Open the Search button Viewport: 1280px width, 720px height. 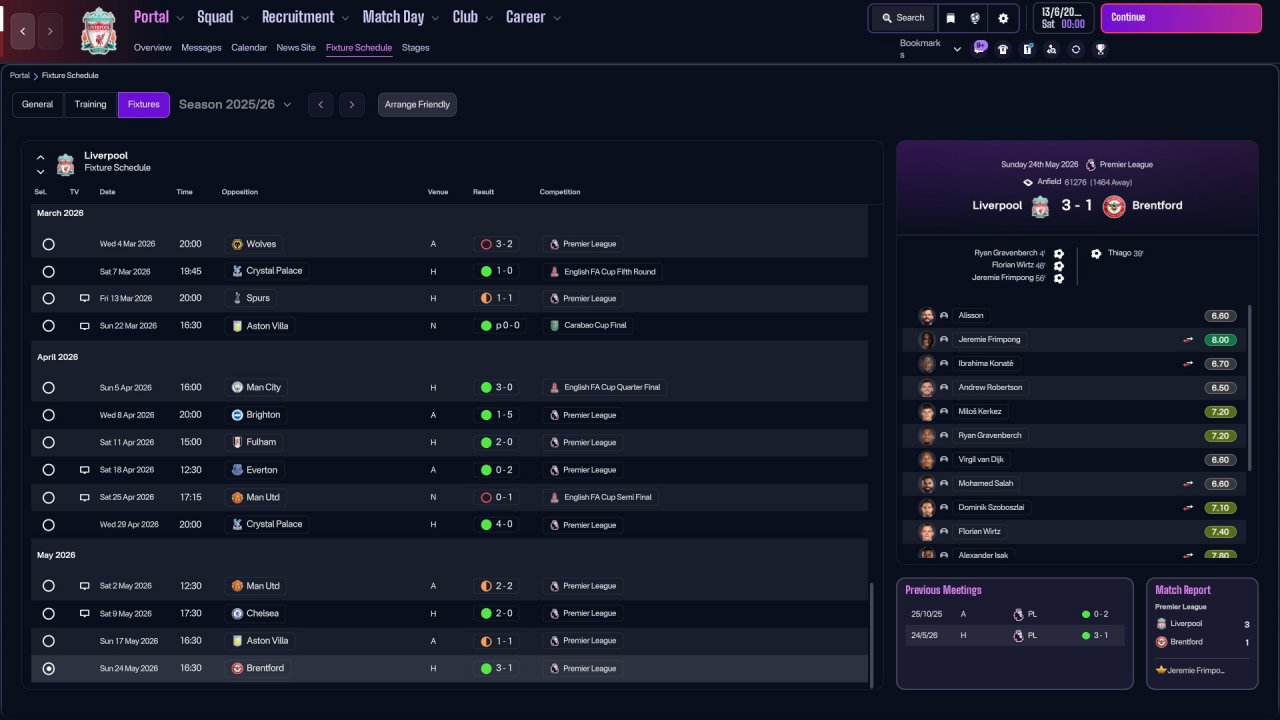pyautogui.click(x=903, y=18)
